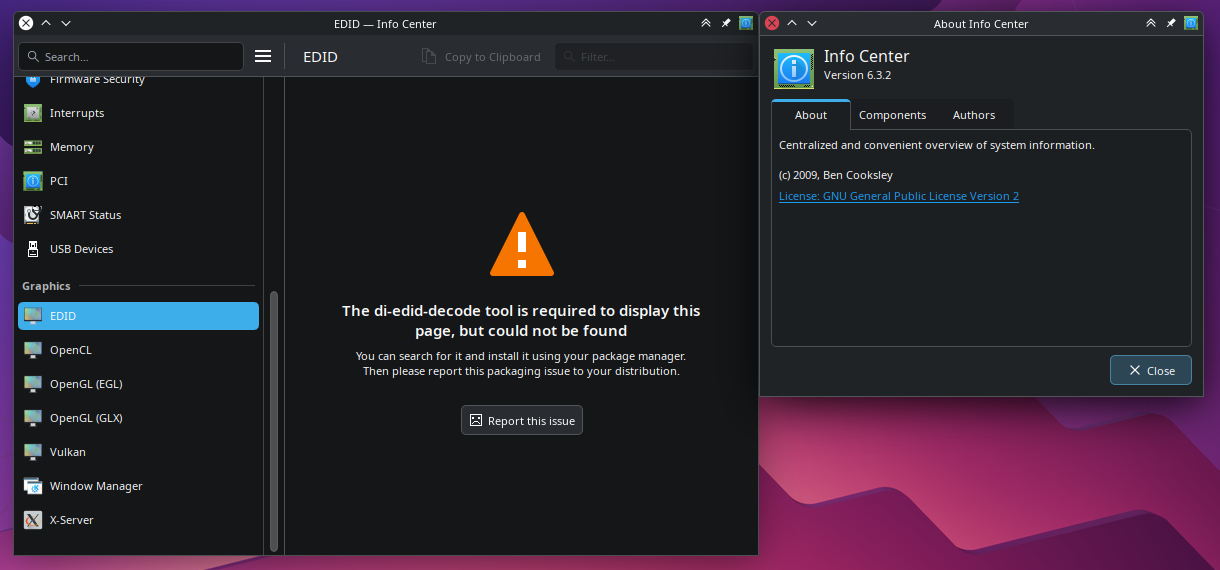The width and height of the screenshot is (1220, 570).
Task: Open the Interrupts page icon
Action: 33,113
